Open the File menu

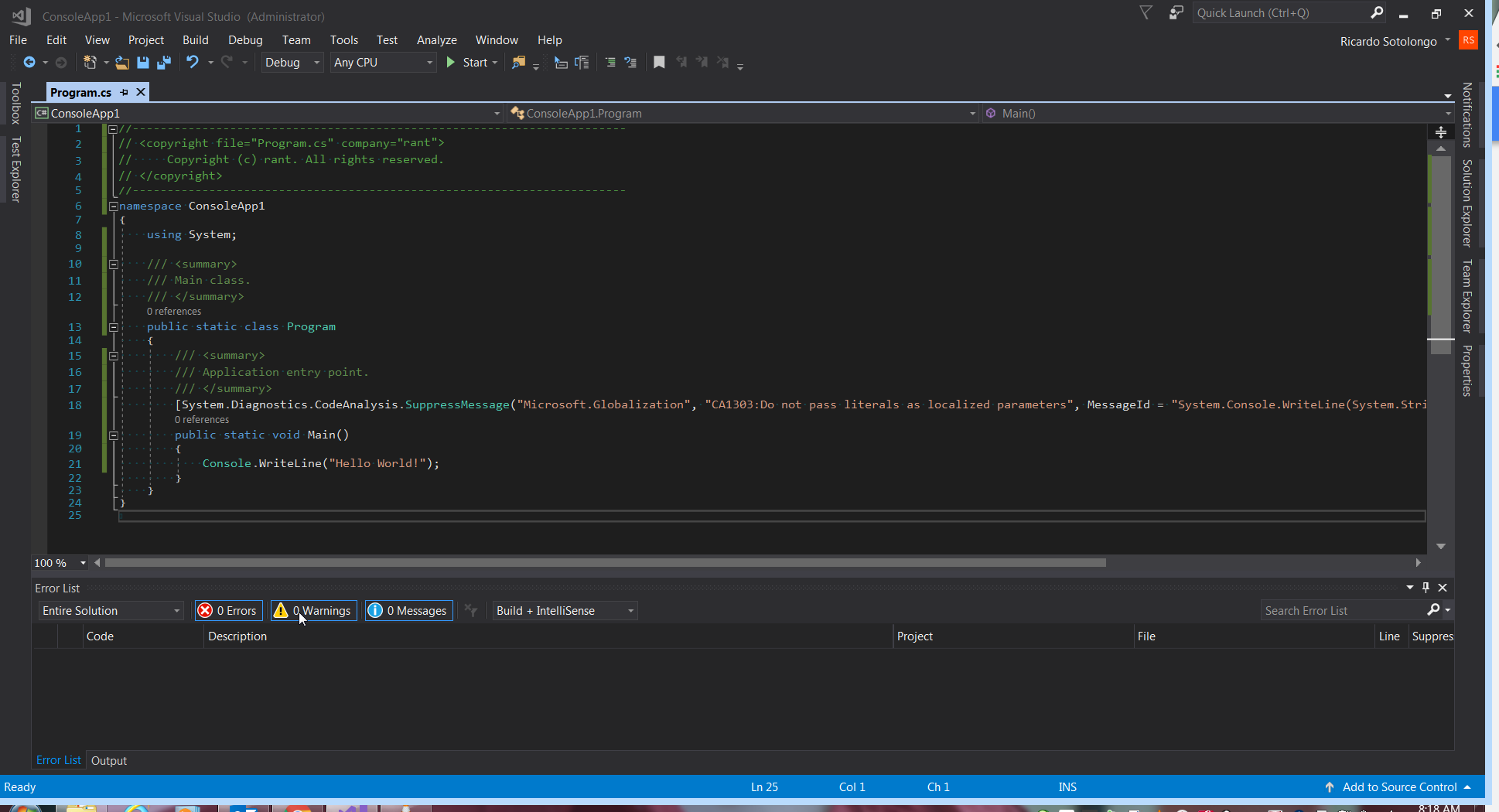[18, 40]
